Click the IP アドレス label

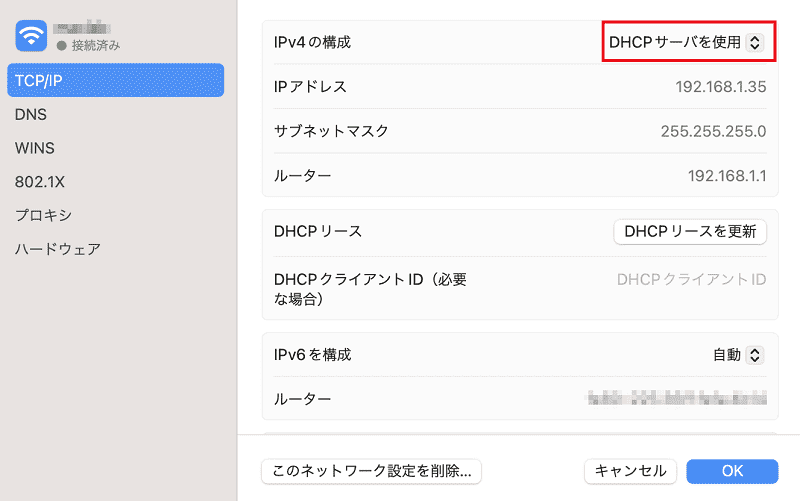[x=310, y=87]
